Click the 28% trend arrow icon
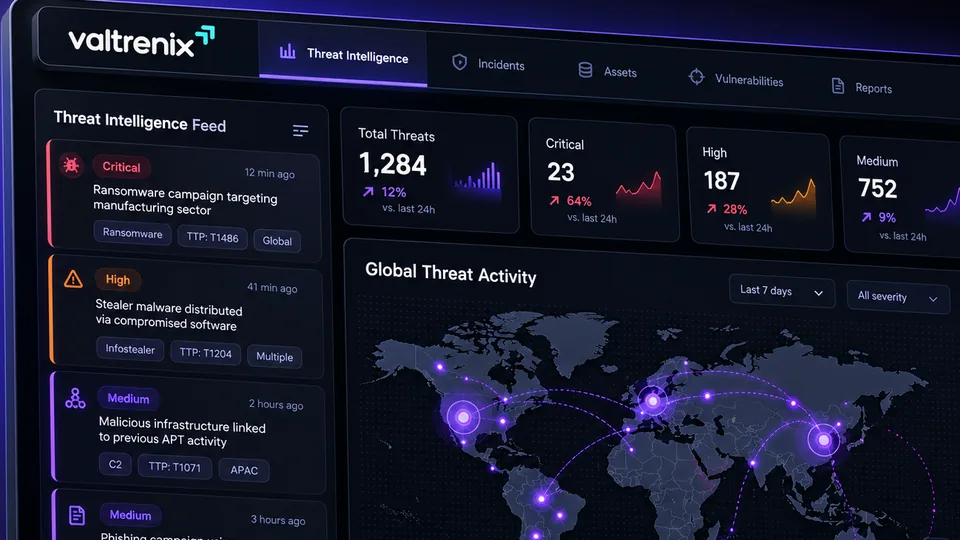 [x=711, y=209]
